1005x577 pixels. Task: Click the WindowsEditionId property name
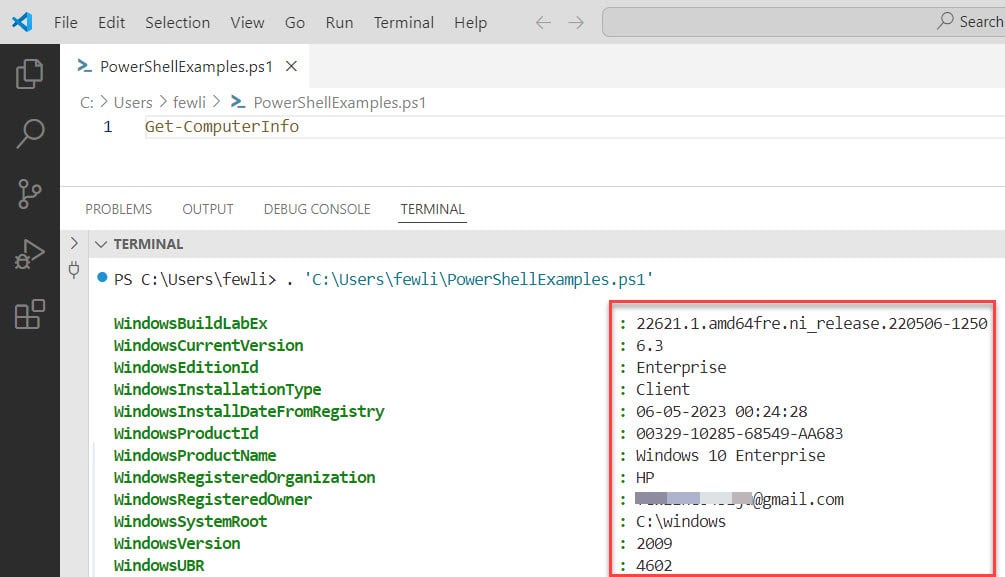(186, 367)
